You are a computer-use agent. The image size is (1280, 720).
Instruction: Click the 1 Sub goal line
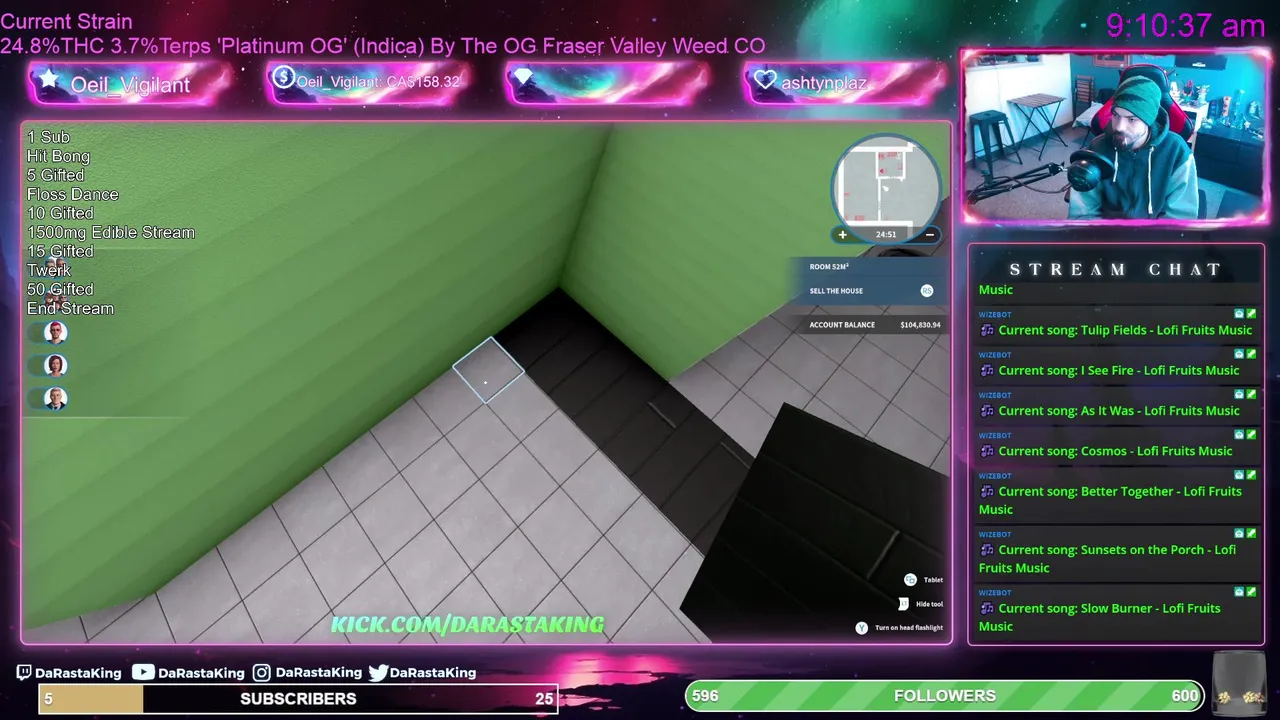[x=48, y=137]
